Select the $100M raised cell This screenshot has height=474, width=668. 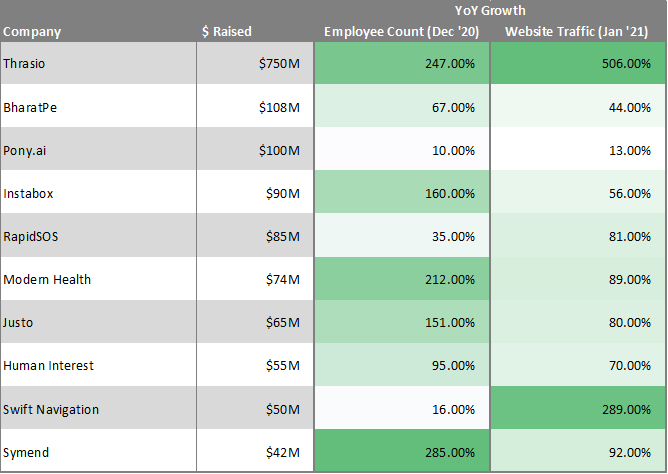click(255, 149)
